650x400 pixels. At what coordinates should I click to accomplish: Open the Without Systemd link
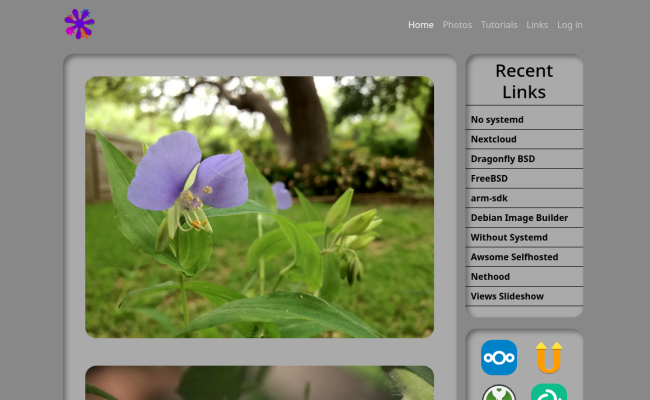pyautogui.click(x=509, y=237)
